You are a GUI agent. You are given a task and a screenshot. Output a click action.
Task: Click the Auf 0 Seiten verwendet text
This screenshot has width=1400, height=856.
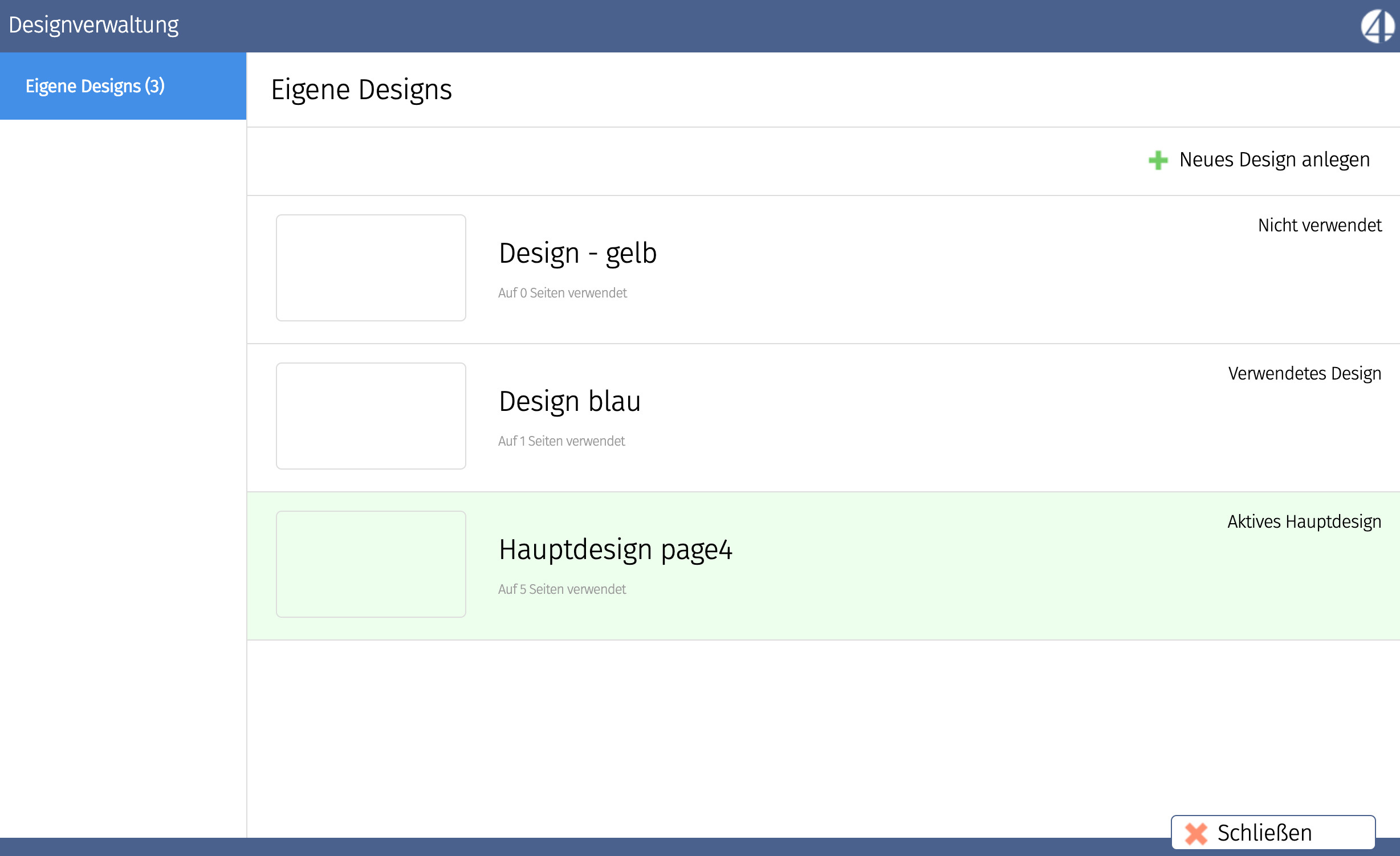click(x=562, y=293)
